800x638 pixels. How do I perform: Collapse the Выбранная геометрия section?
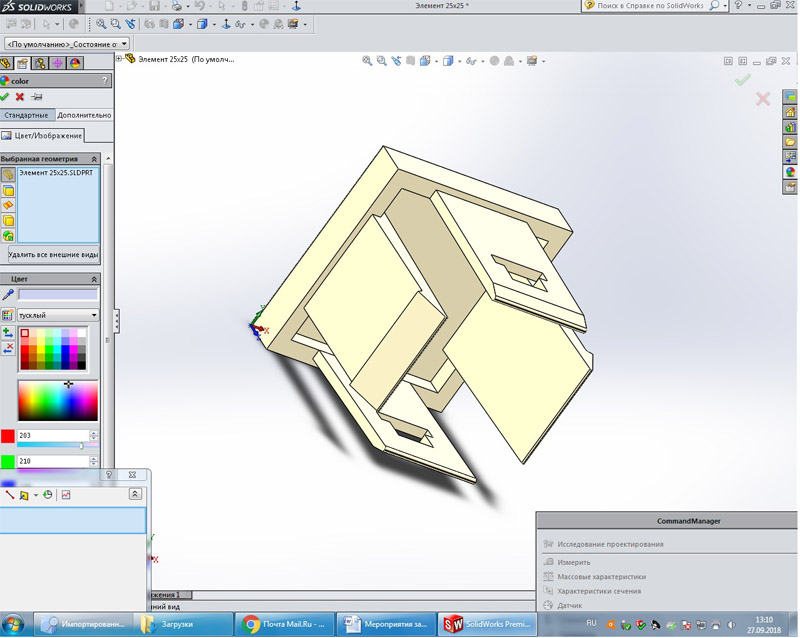pyautogui.click(x=94, y=159)
